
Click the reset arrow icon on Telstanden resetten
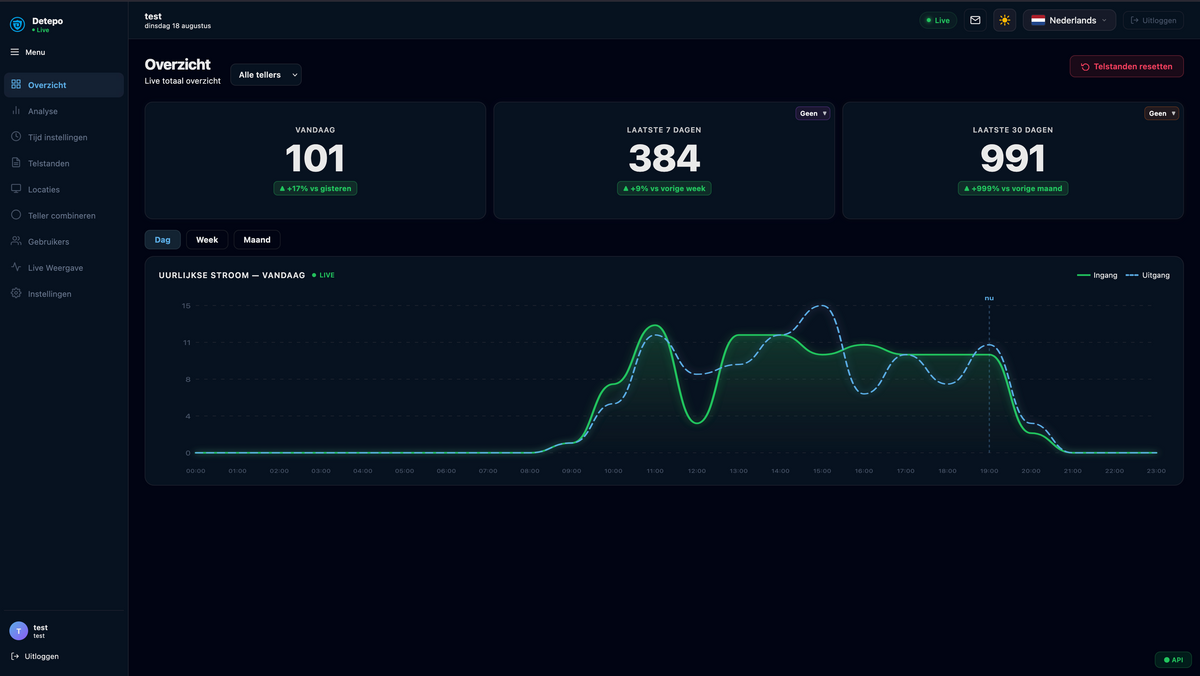click(1085, 67)
